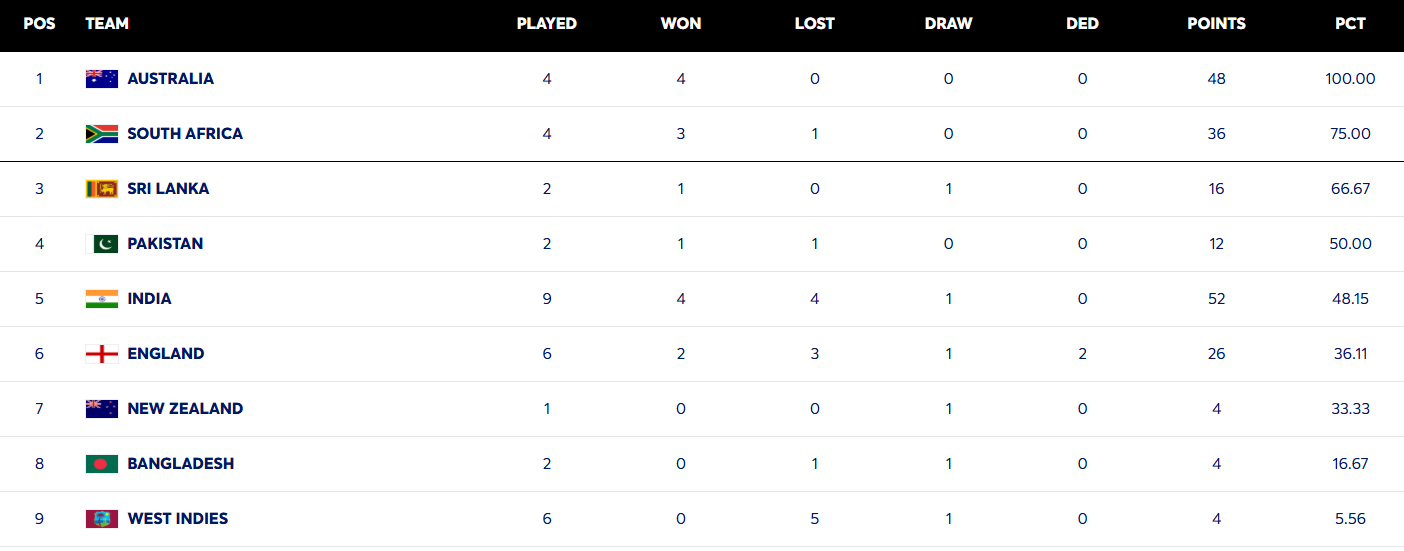
Task: Click the PLAYED column header
Action: pos(546,24)
